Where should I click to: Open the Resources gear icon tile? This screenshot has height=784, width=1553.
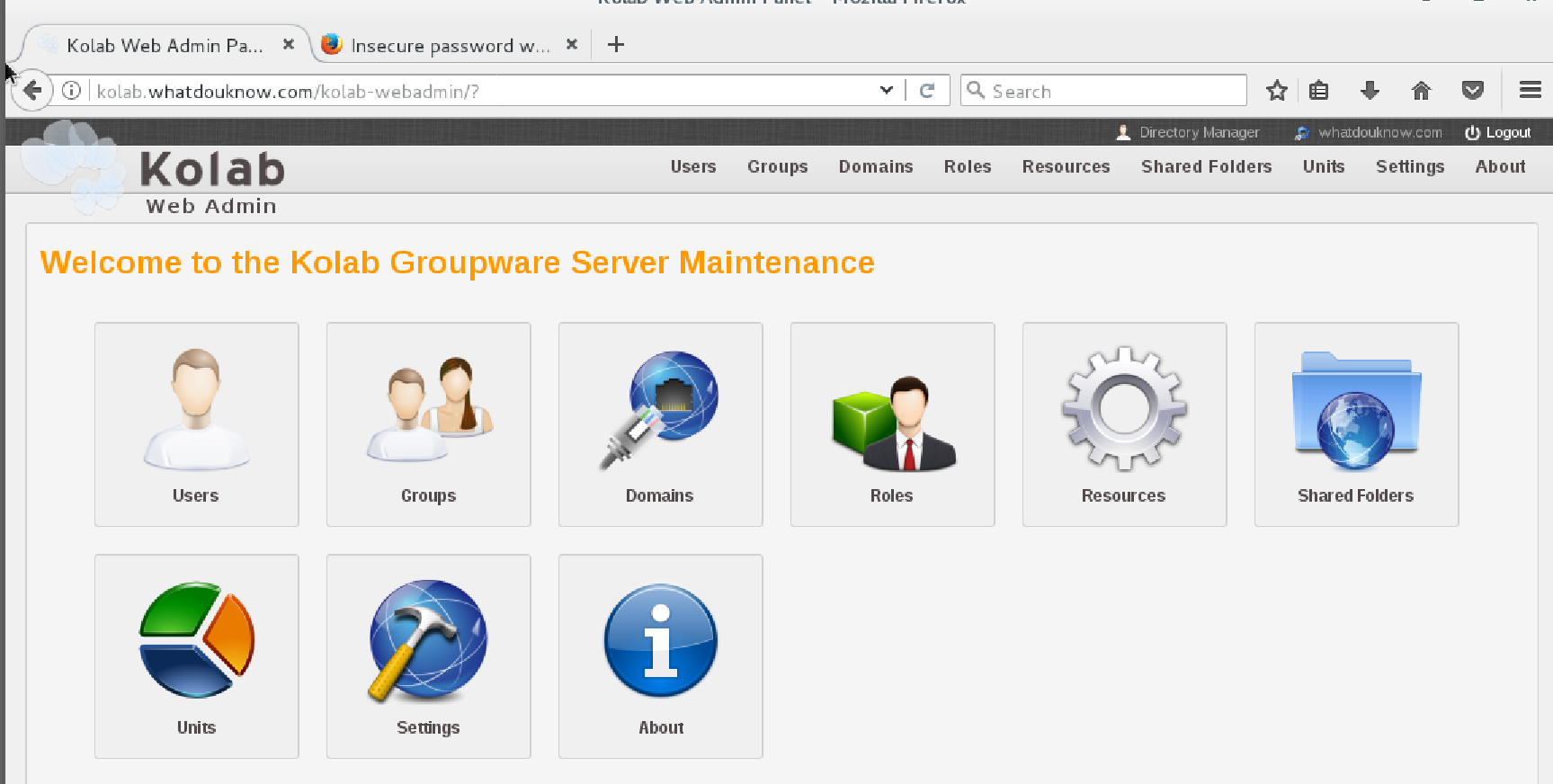click(x=1124, y=409)
